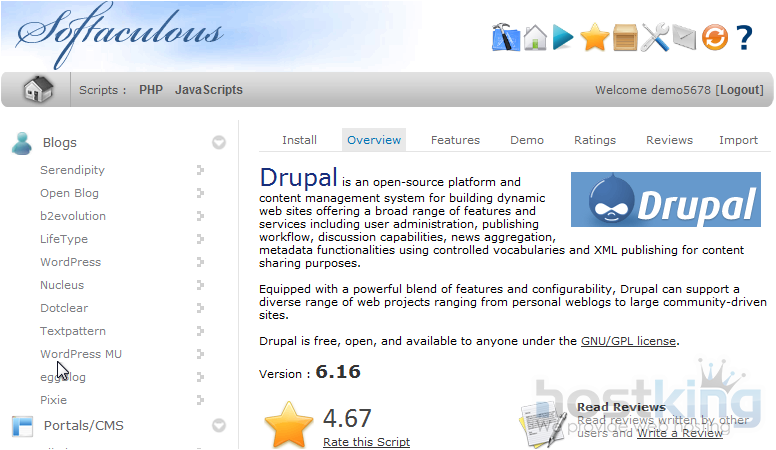This screenshot has height=450, width=776.
Task: Click the envelope email icon
Action: click(x=684, y=38)
